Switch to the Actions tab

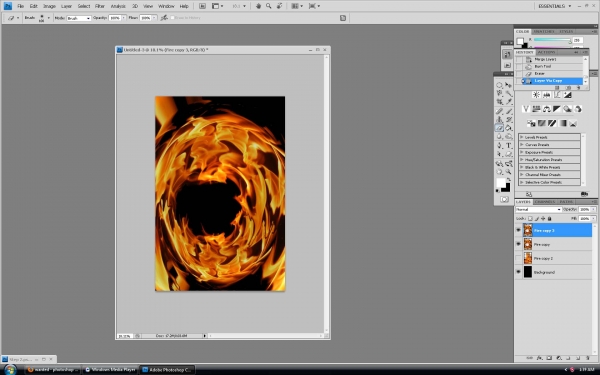[546, 52]
